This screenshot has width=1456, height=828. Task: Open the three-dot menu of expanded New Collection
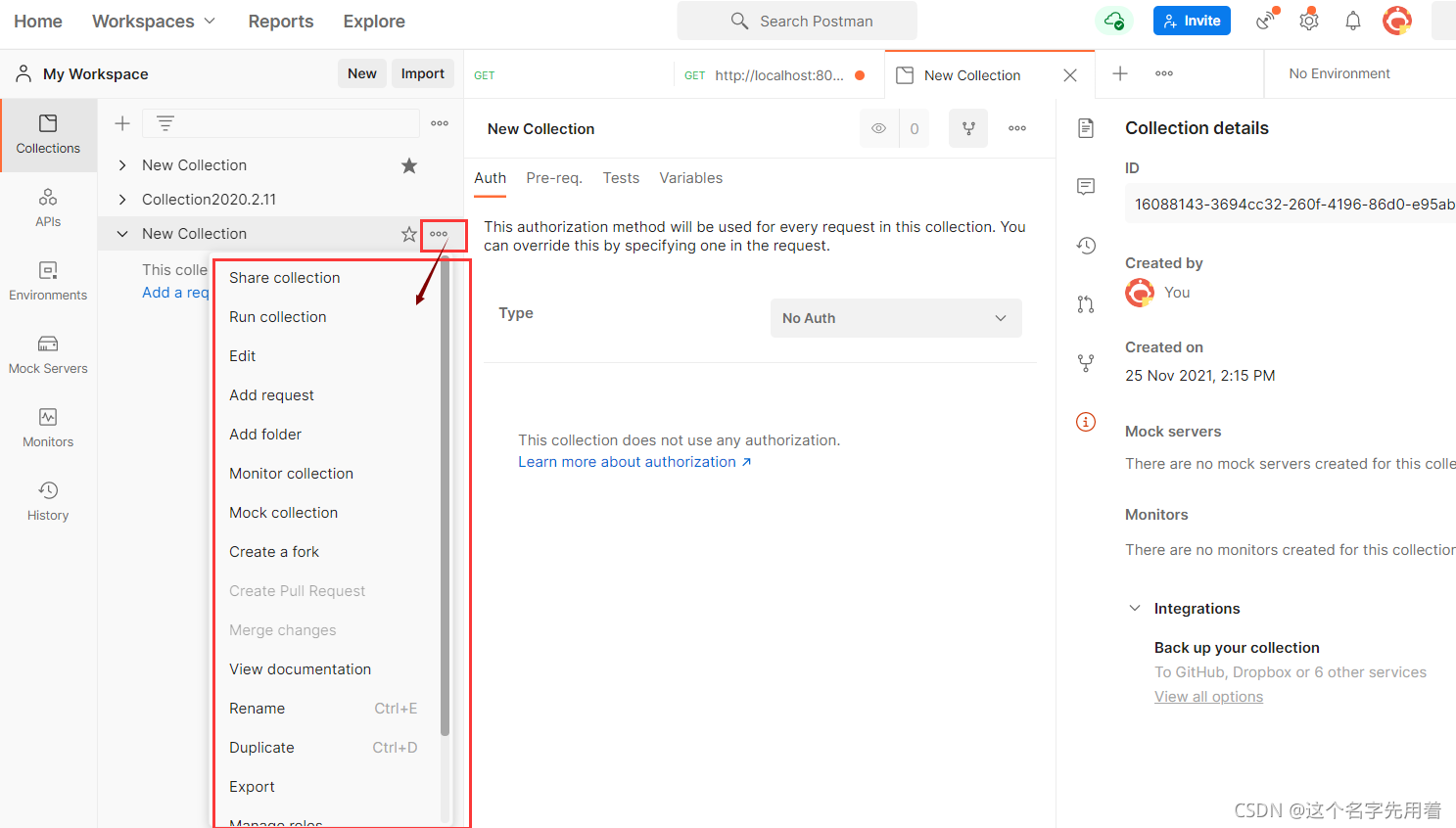coord(439,234)
